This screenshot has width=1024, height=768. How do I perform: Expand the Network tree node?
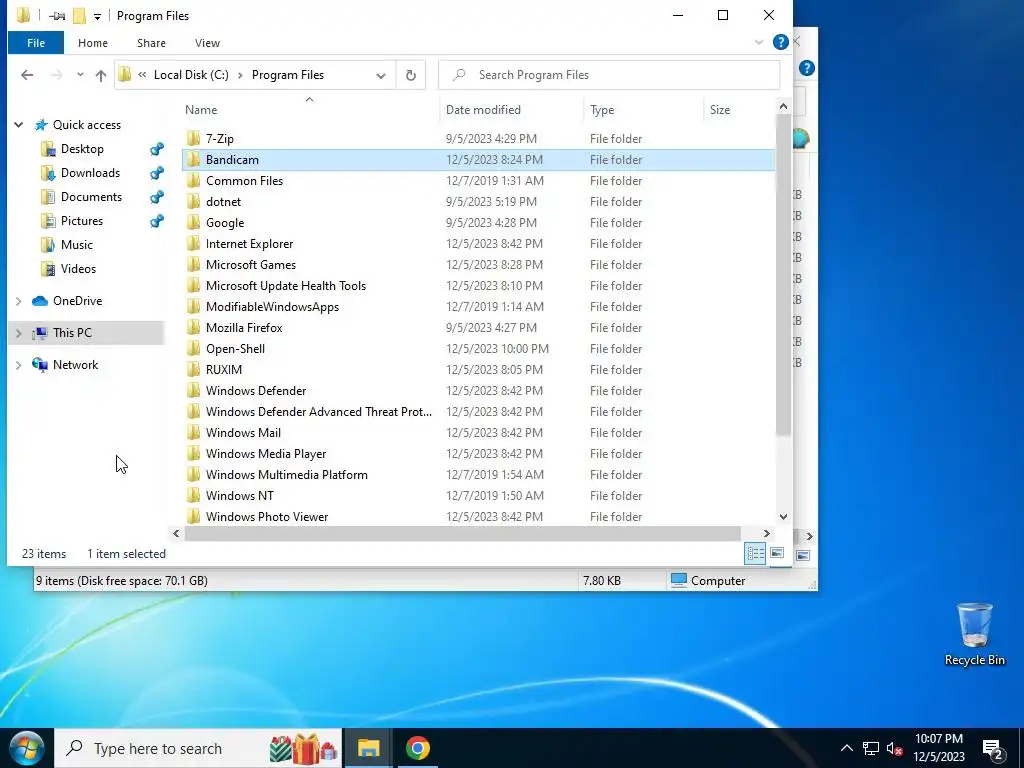pyautogui.click(x=19, y=365)
